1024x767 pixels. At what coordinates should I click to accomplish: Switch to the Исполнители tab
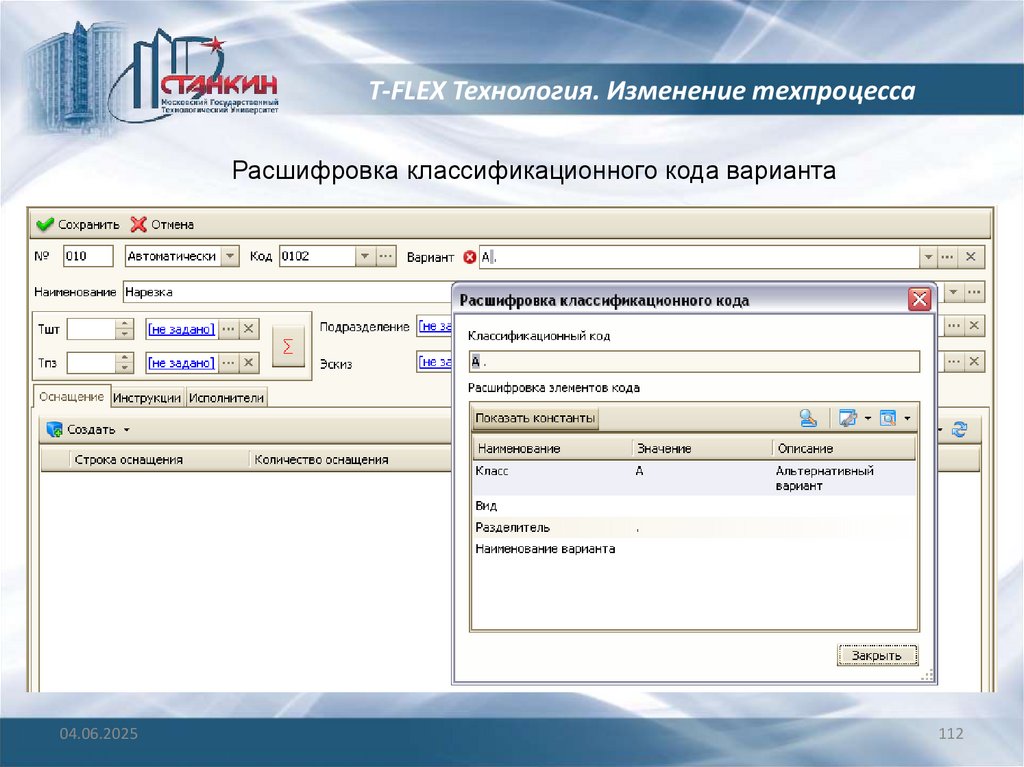pyautogui.click(x=226, y=398)
